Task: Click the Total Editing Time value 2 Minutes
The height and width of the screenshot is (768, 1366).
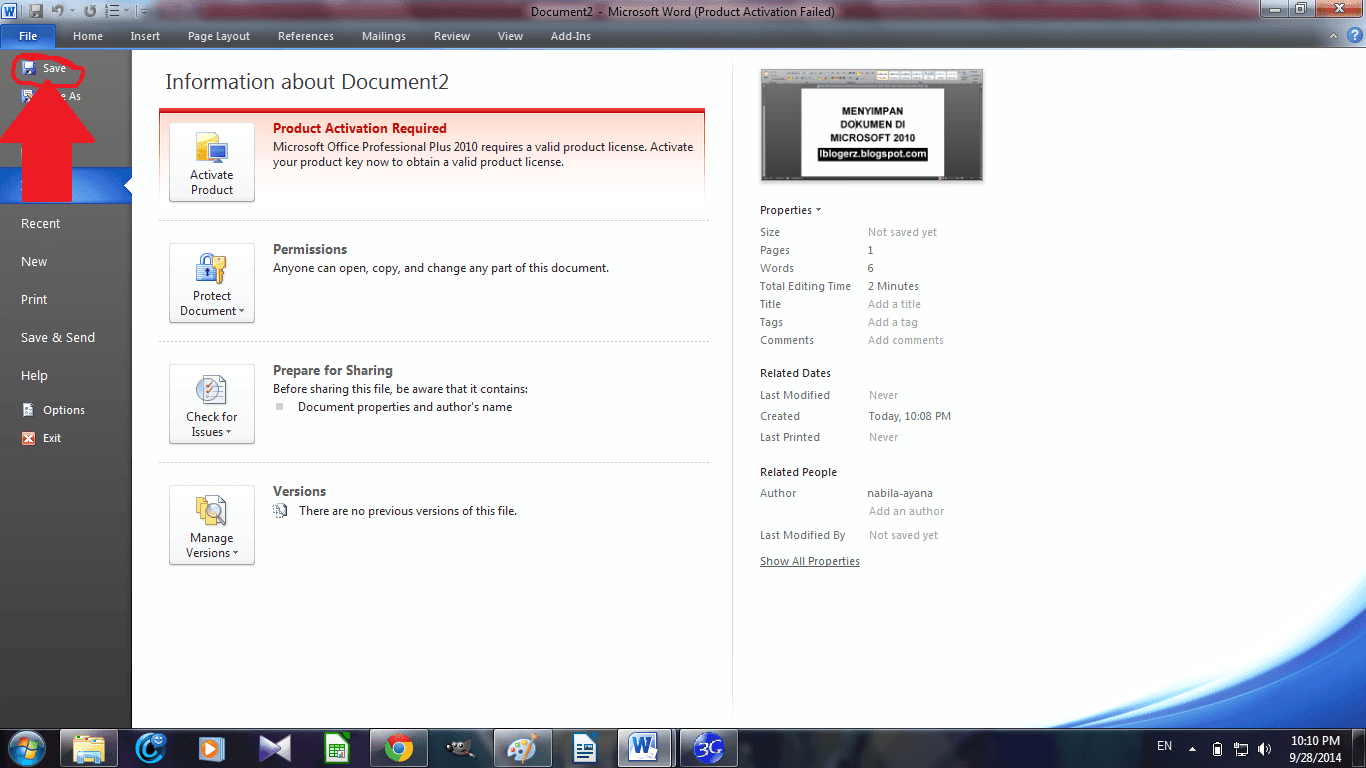Action: click(x=893, y=286)
